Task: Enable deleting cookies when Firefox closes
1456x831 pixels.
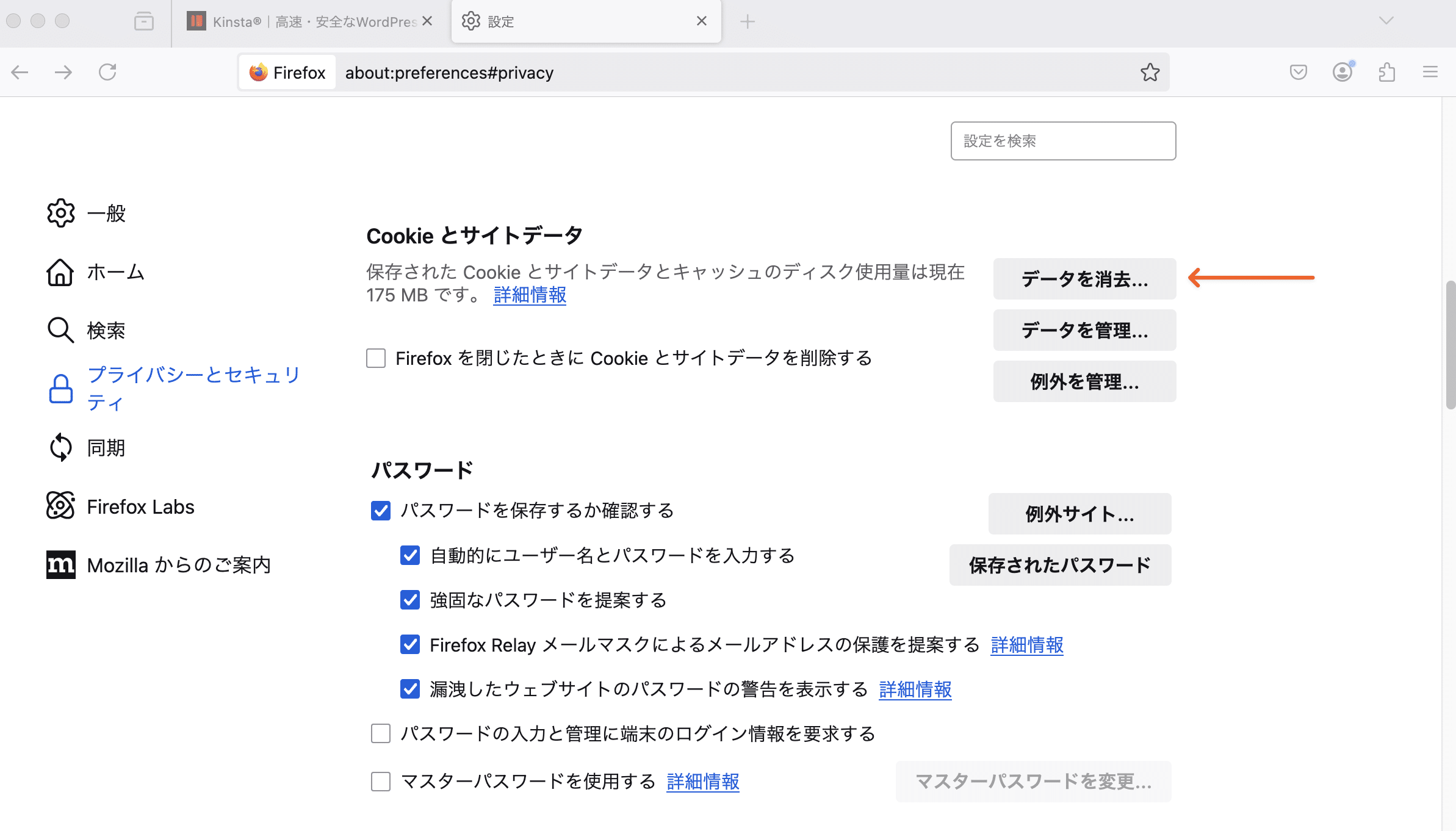Action: tap(375, 358)
